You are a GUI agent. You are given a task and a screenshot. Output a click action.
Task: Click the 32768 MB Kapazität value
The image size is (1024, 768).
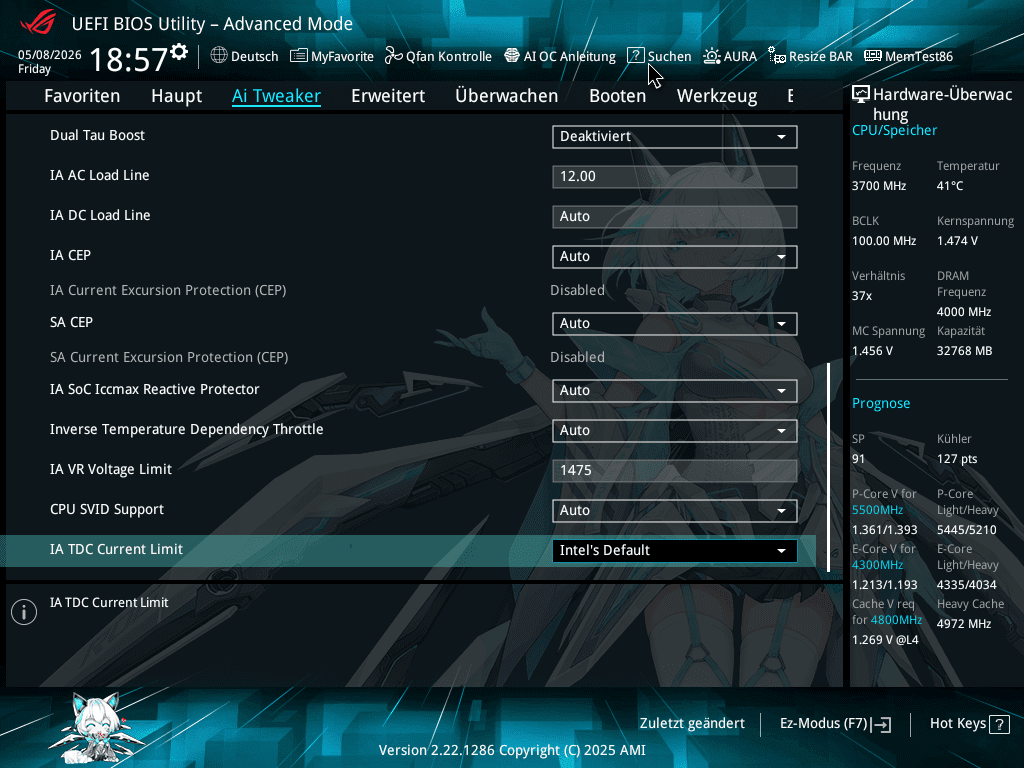[x=964, y=351]
